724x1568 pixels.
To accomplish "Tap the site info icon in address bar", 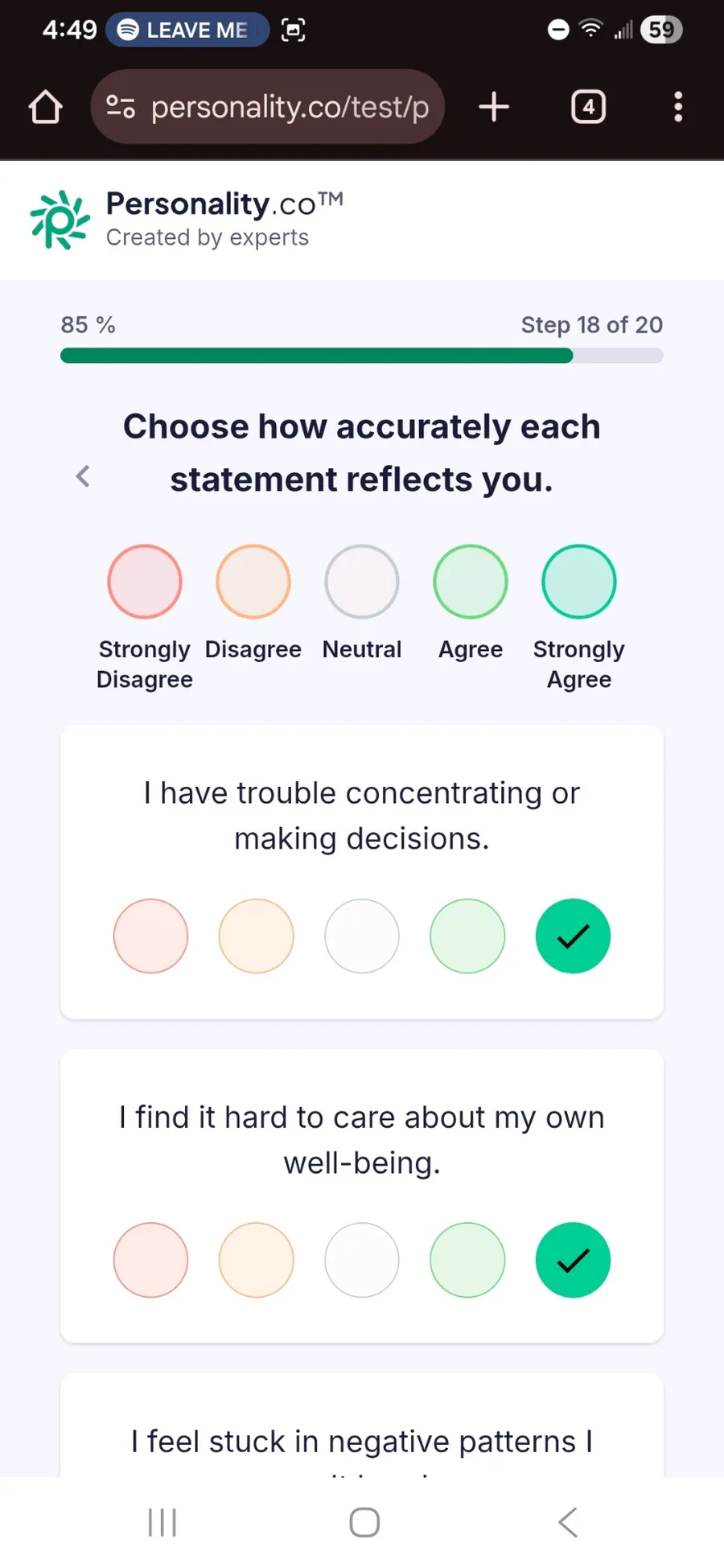I will click(x=121, y=107).
